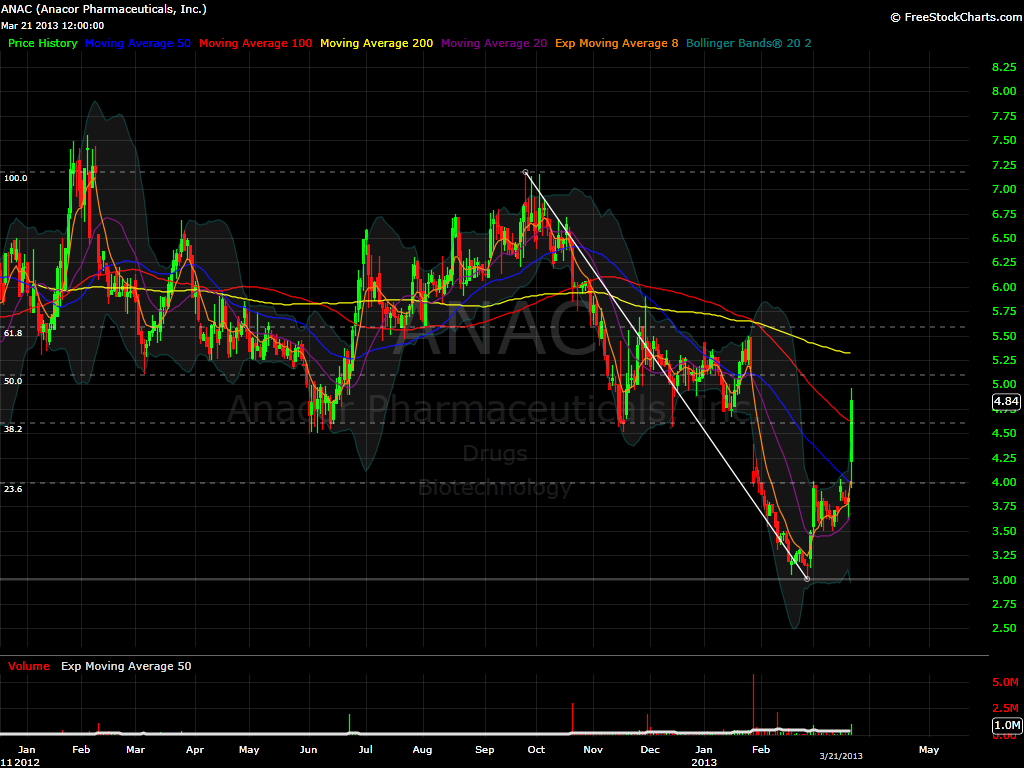Click the 4.25 price axis label

tap(1004, 458)
